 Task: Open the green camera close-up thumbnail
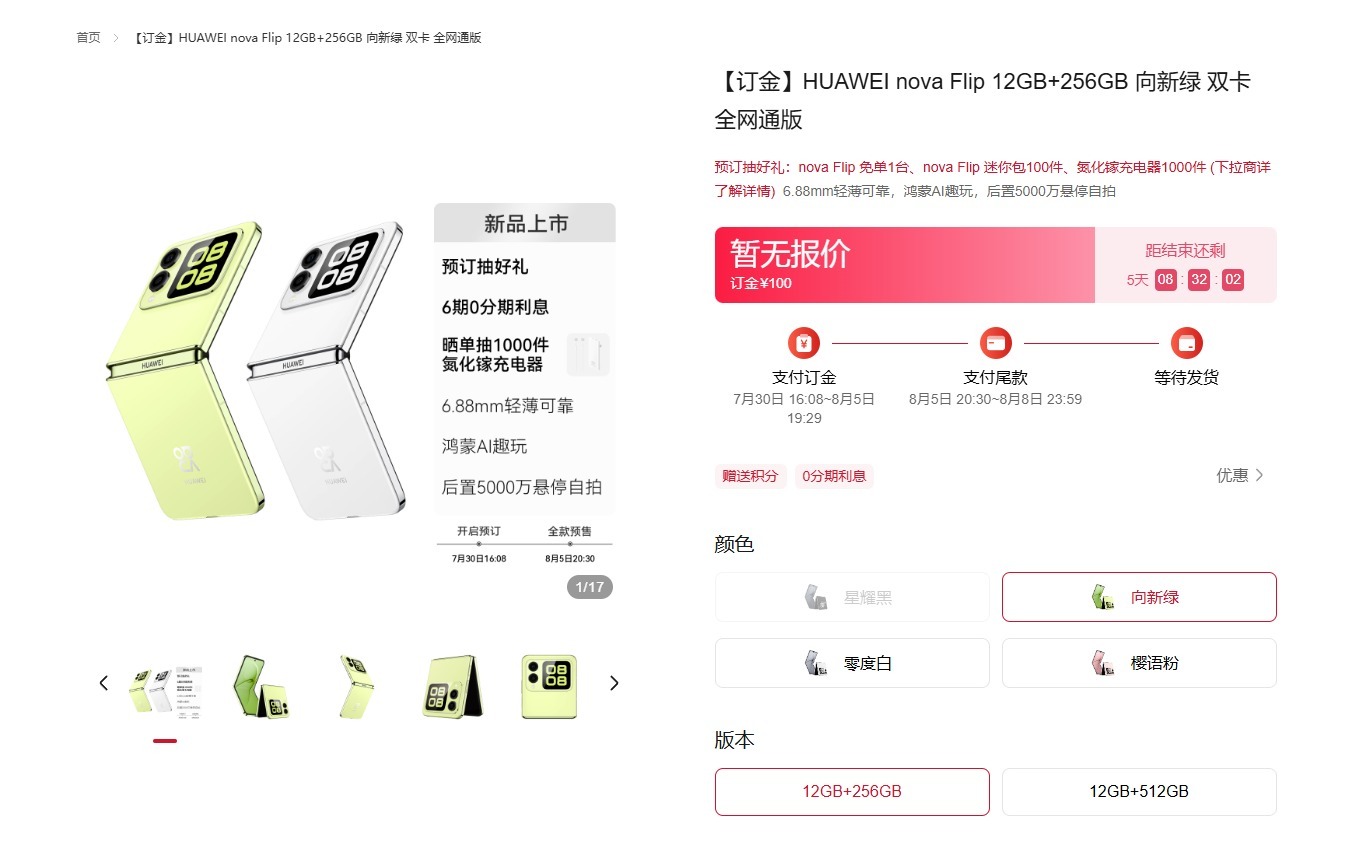coord(549,686)
